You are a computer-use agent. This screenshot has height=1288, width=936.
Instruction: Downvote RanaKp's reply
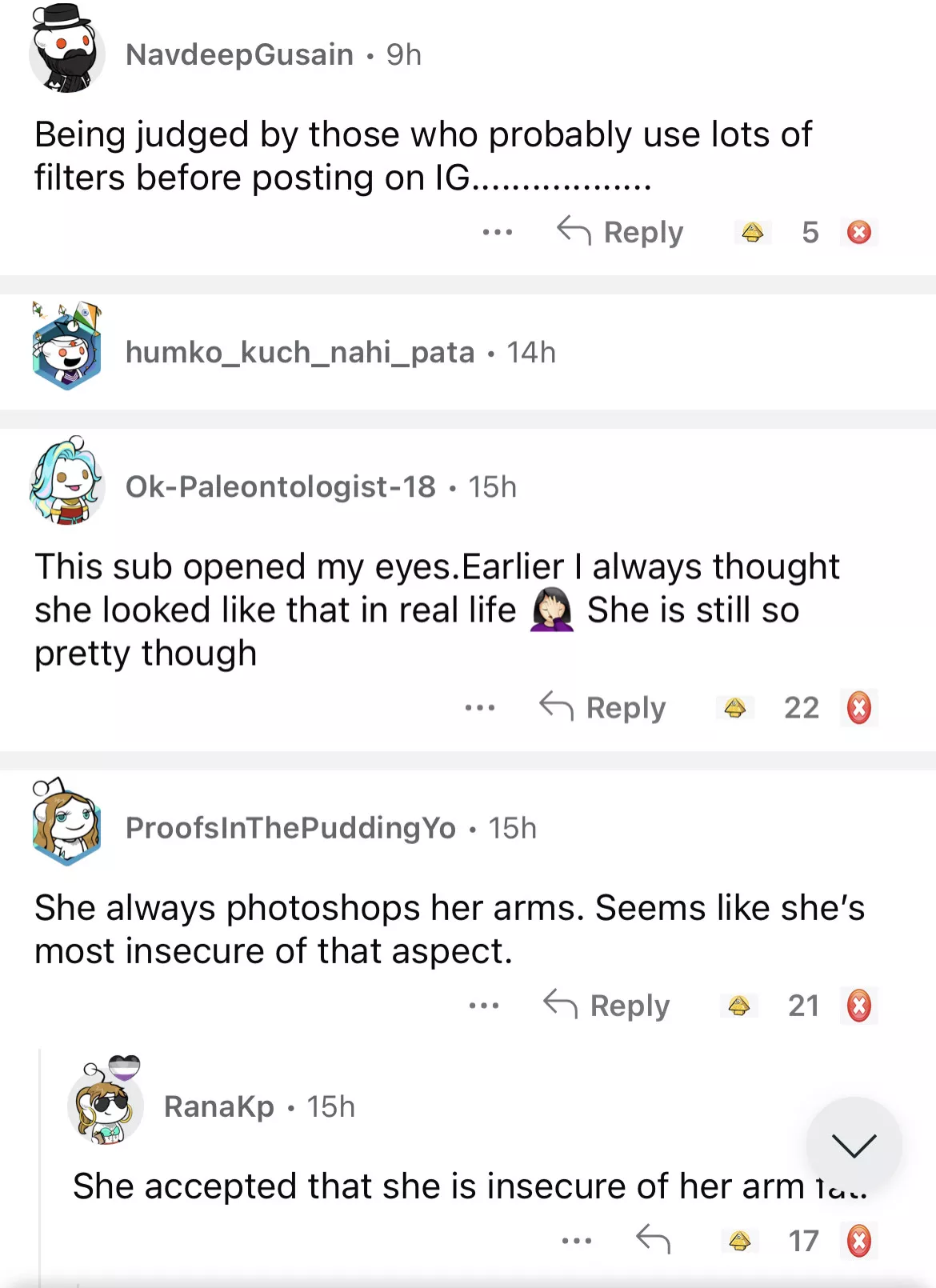[859, 1241]
